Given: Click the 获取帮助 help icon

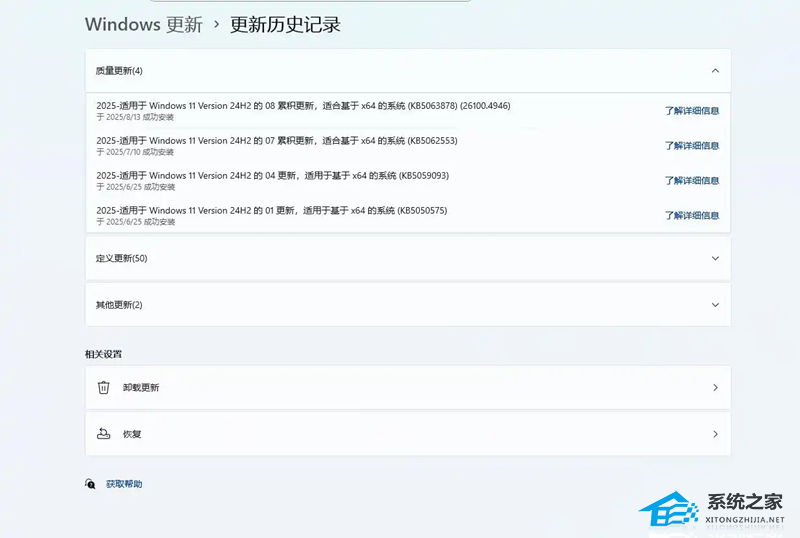Looking at the screenshot, I should click(91, 484).
